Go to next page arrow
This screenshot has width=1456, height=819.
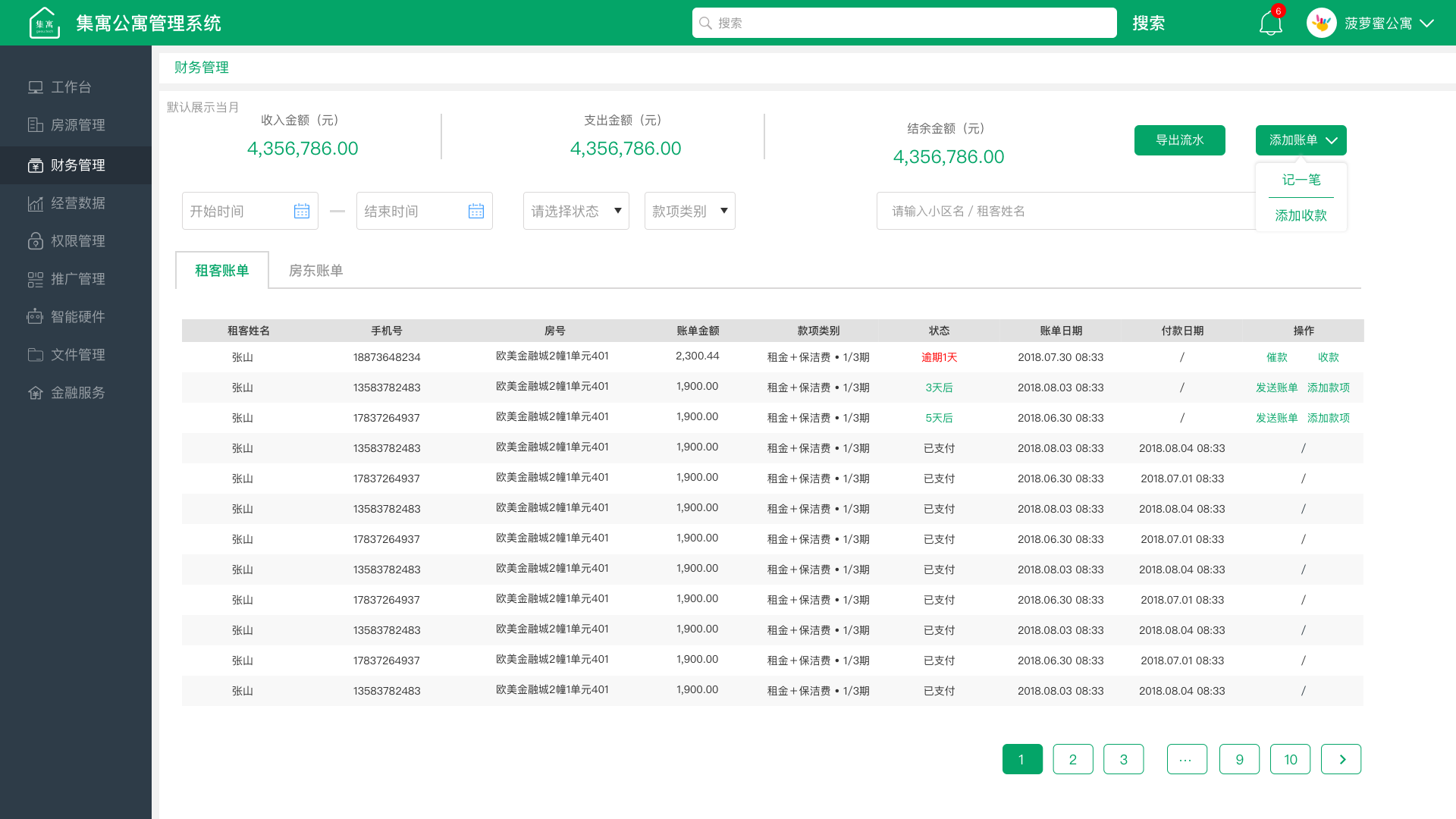[1341, 759]
